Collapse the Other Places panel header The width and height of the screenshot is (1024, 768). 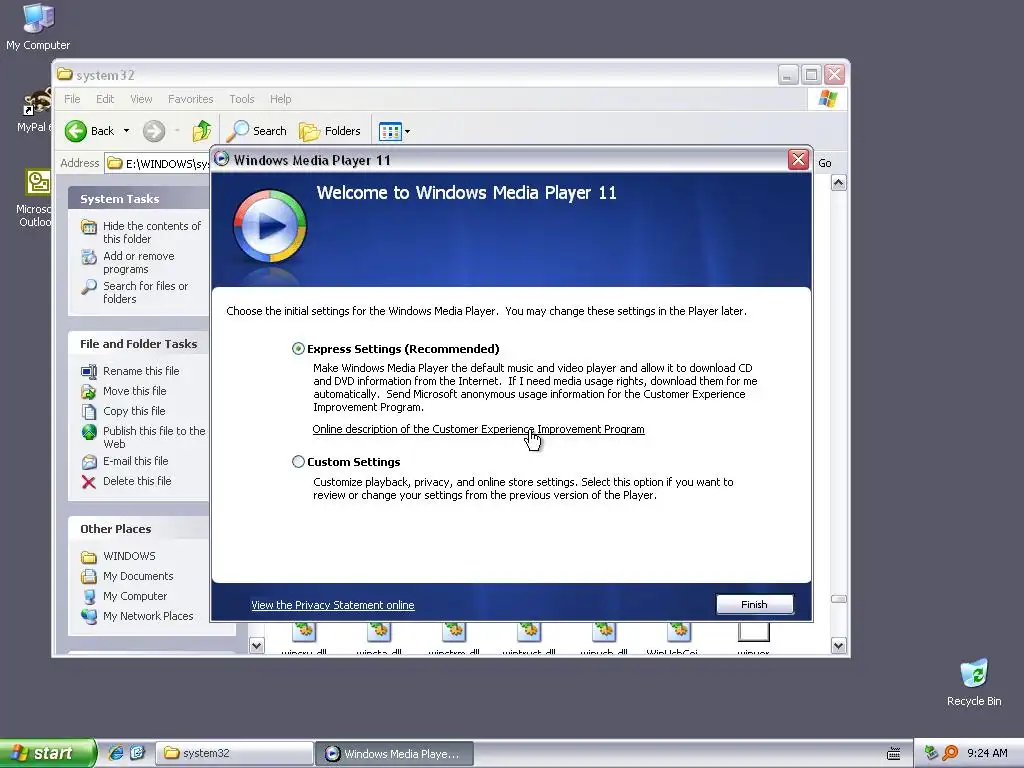[138, 529]
